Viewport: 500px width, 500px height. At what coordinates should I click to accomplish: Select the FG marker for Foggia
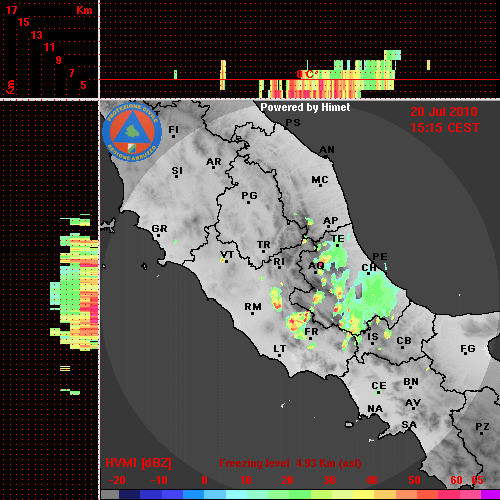click(x=468, y=350)
